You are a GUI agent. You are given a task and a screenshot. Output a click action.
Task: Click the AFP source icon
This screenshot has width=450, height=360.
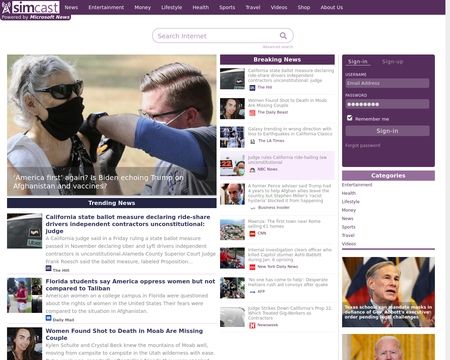(252, 292)
